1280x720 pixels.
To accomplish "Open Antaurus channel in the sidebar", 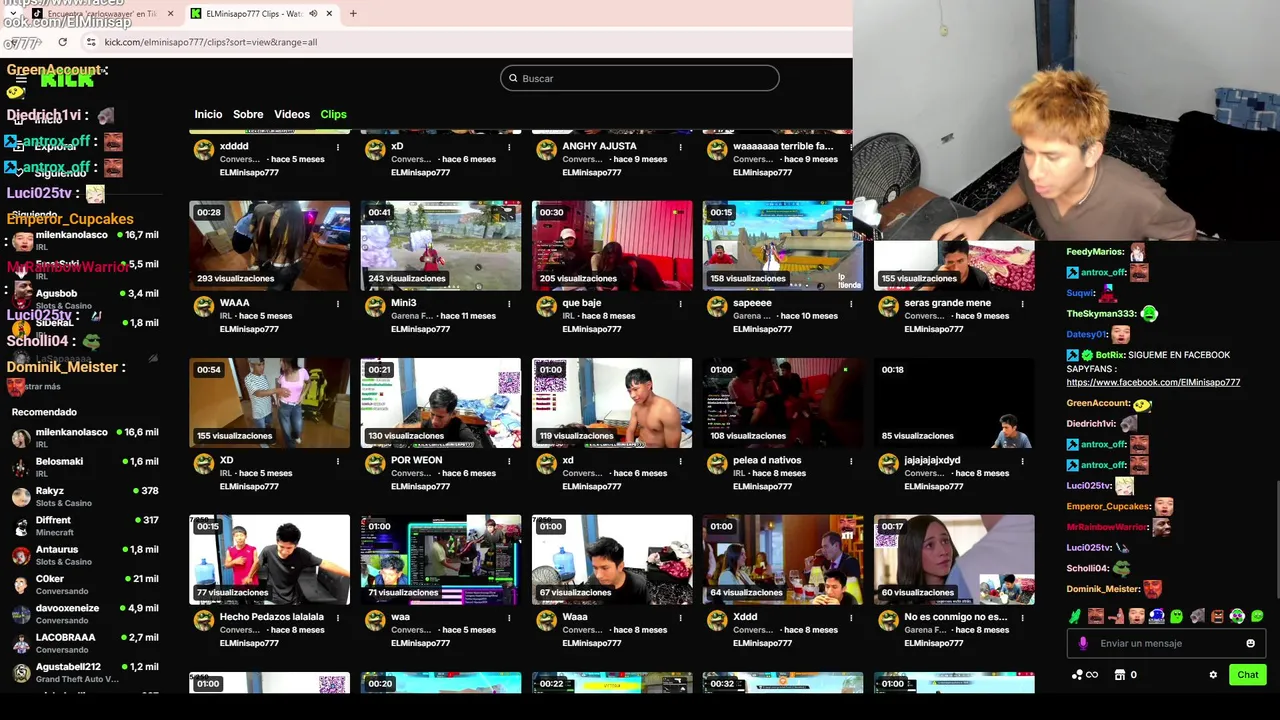I will coord(85,555).
